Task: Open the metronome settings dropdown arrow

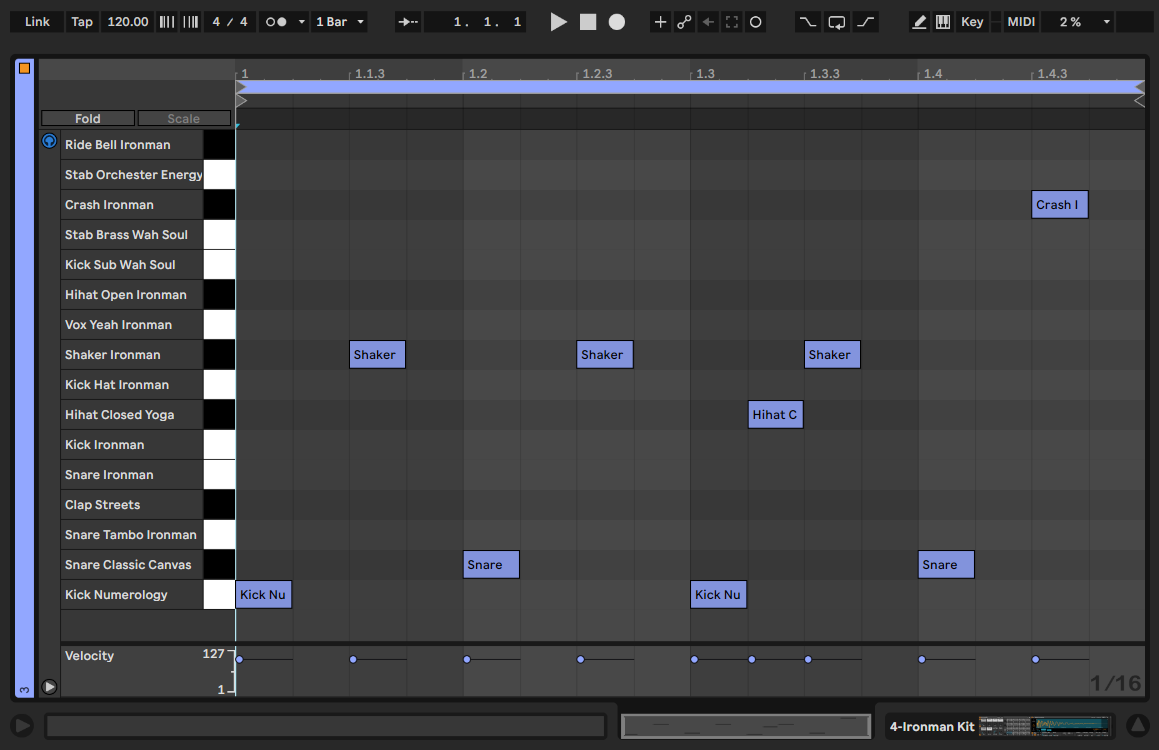Action: pos(302,22)
